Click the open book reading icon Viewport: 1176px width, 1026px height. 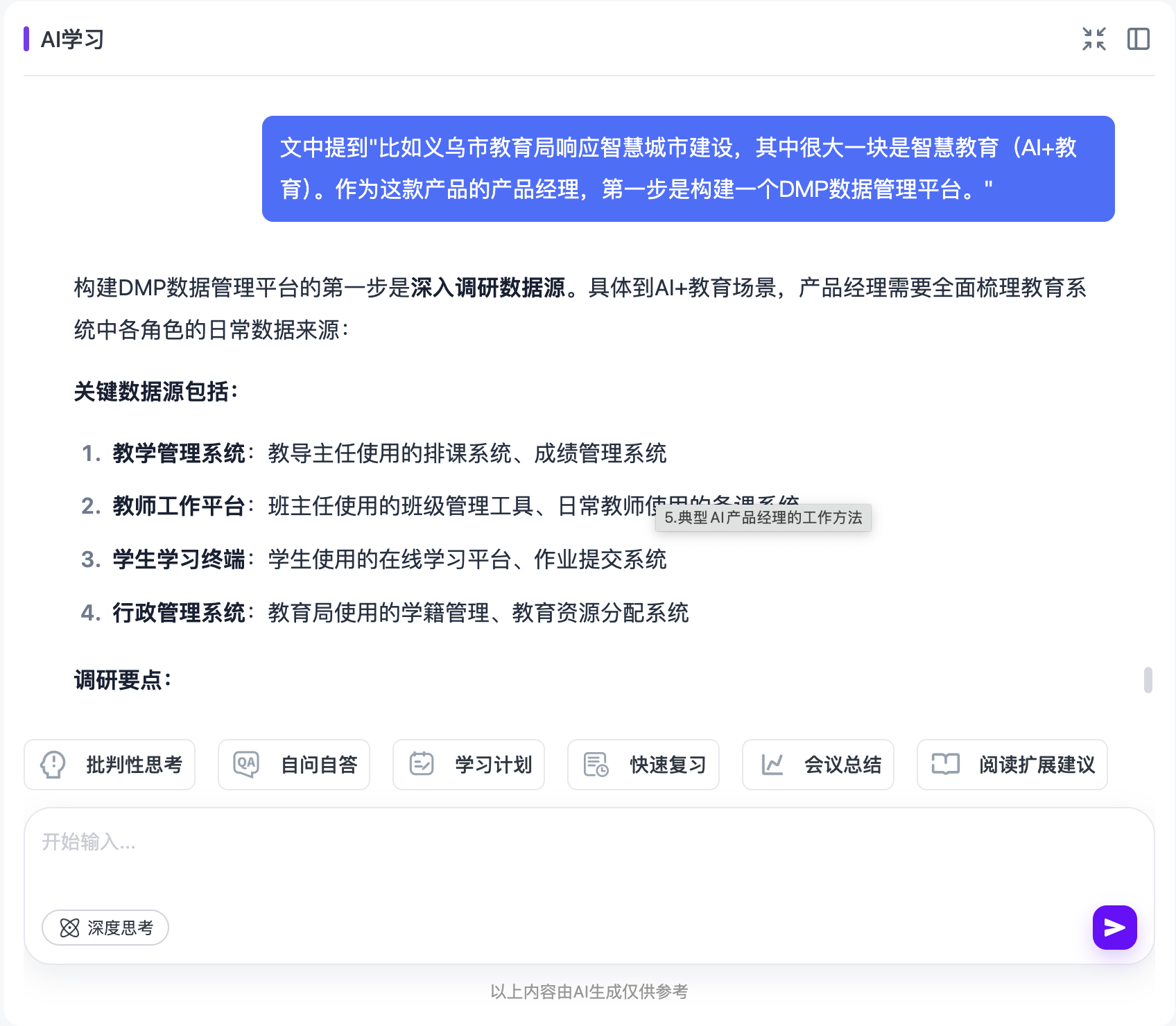[945, 764]
